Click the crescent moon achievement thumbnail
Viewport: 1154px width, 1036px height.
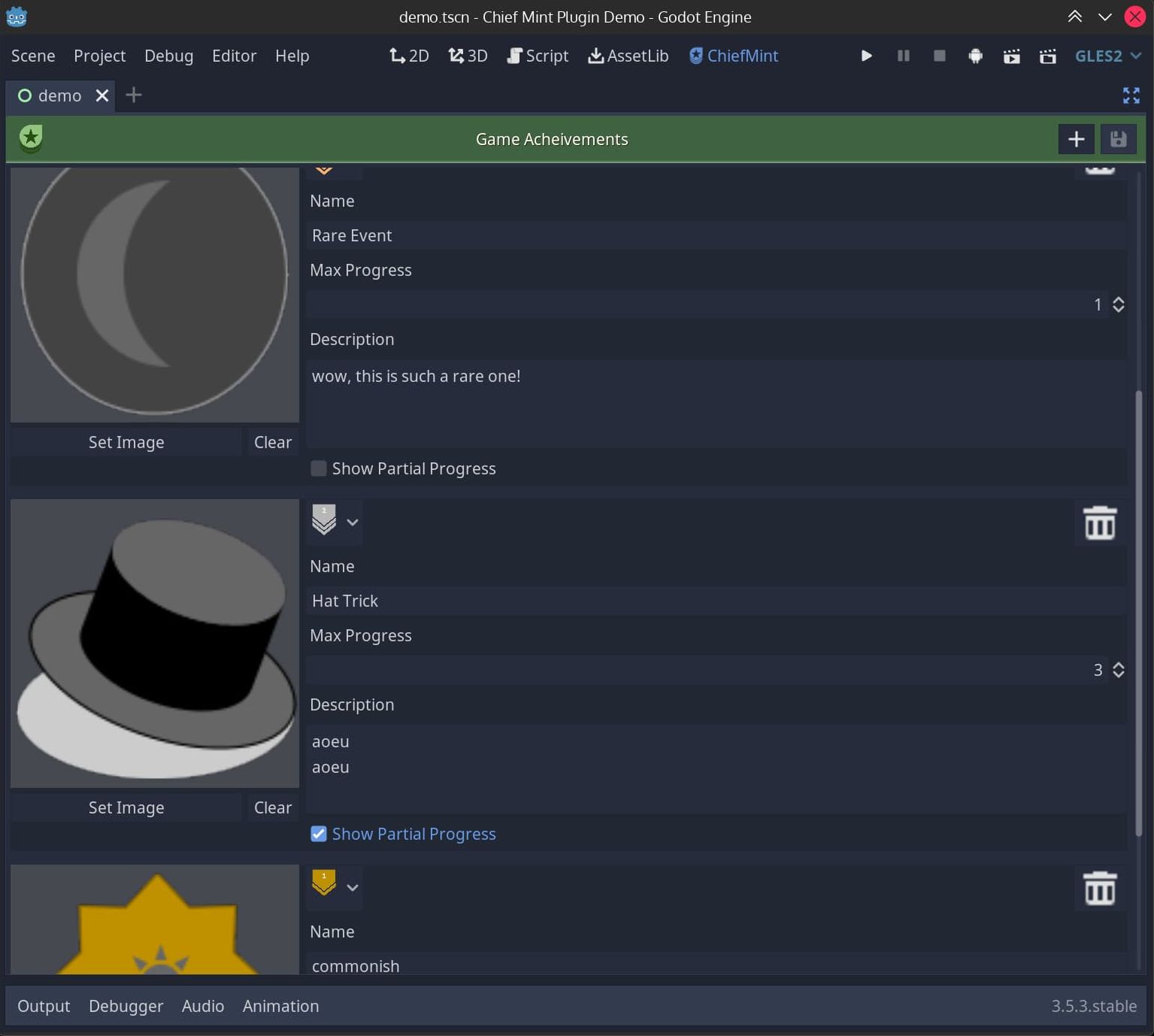coord(155,295)
